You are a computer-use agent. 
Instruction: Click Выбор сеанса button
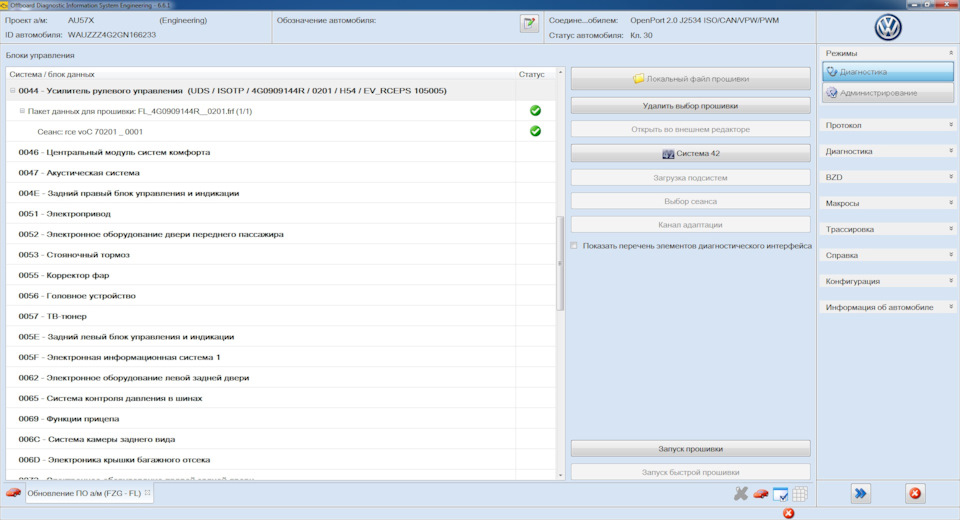point(691,201)
